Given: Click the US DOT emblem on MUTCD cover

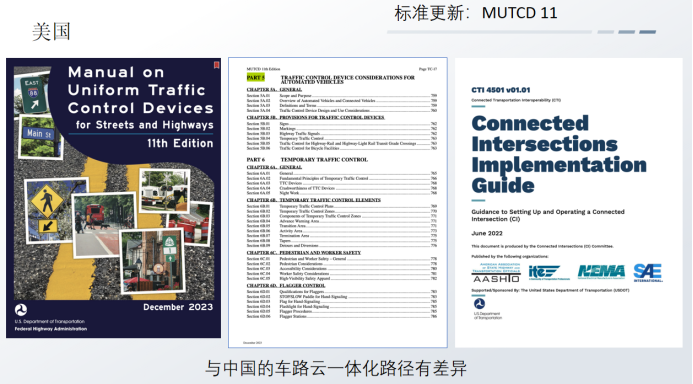Looking at the screenshot, I should (x=21, y=310).
